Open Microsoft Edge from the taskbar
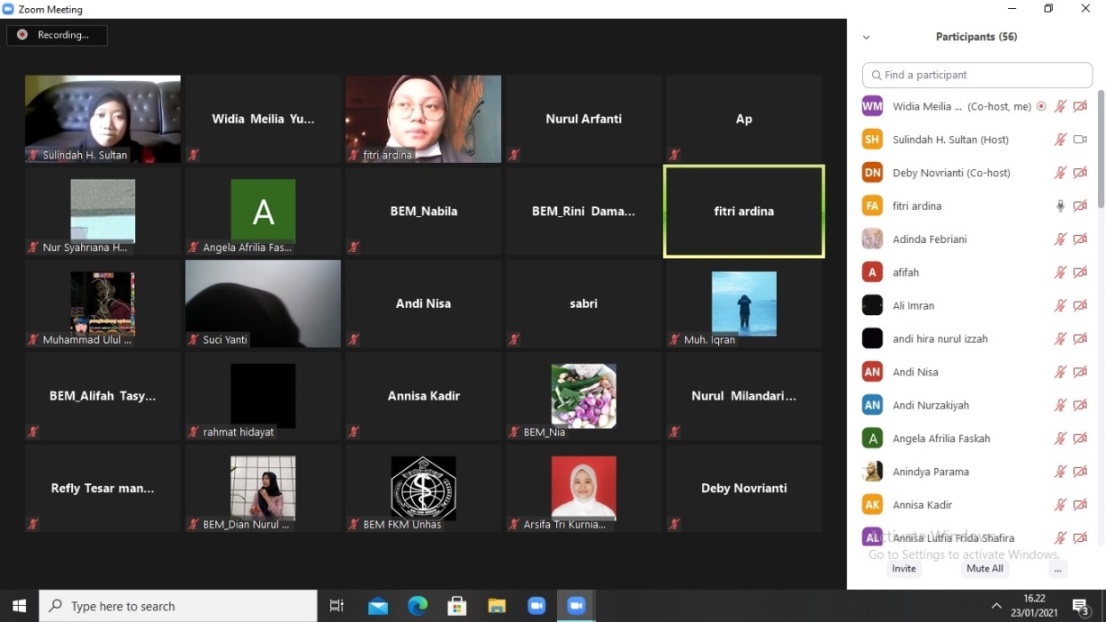The height and width of the screenshot is (622, 1106). pyautogui.click(x=418, y=606)
